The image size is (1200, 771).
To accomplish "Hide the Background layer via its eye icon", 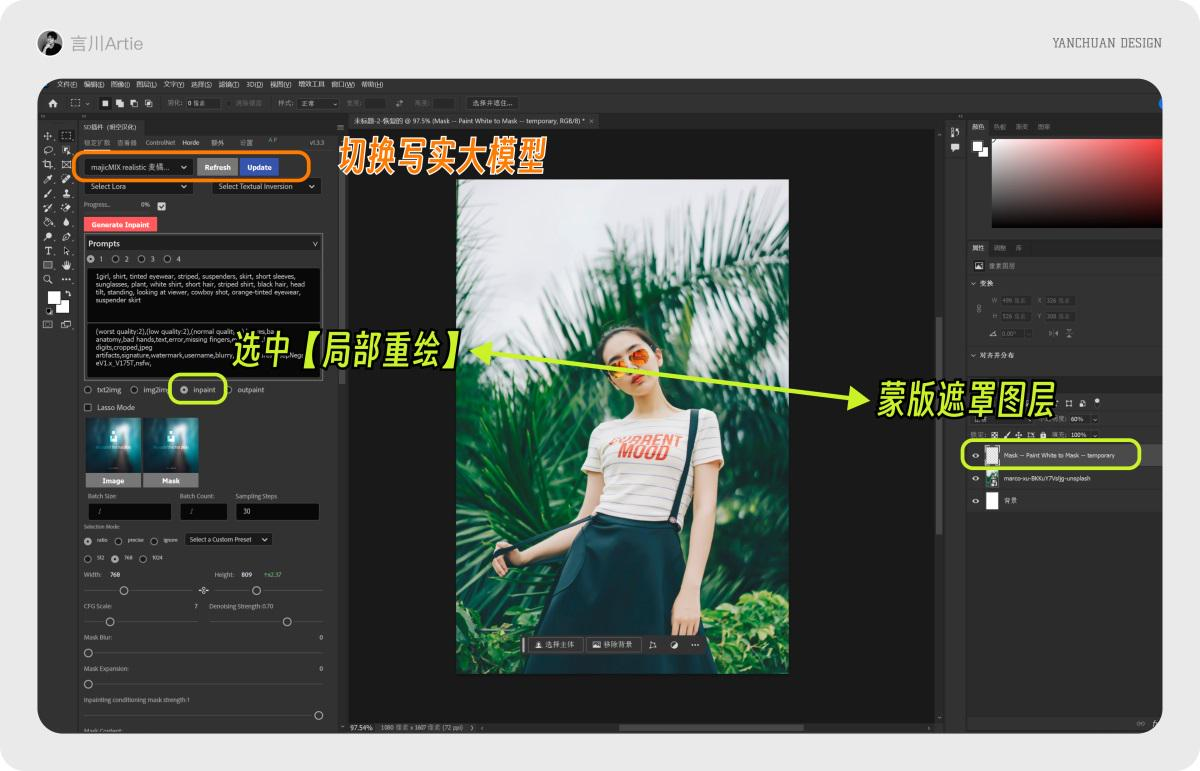I will click(975, 500).
